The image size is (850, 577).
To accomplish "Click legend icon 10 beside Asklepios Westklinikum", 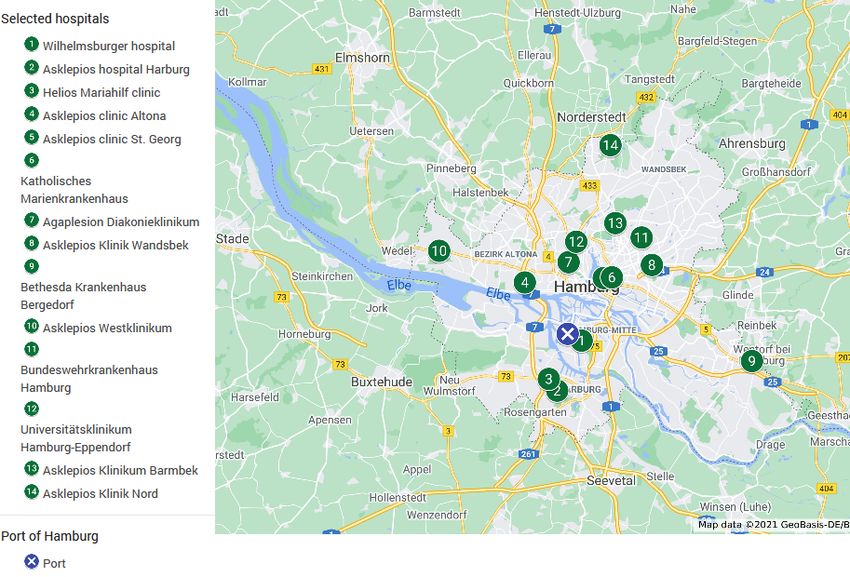I will pyautogui.click(x=31, y=326).
